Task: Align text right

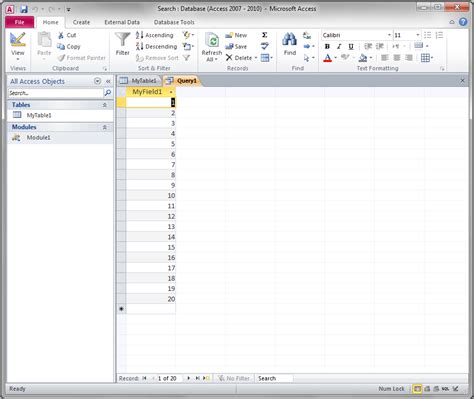Action: [409, 58]
